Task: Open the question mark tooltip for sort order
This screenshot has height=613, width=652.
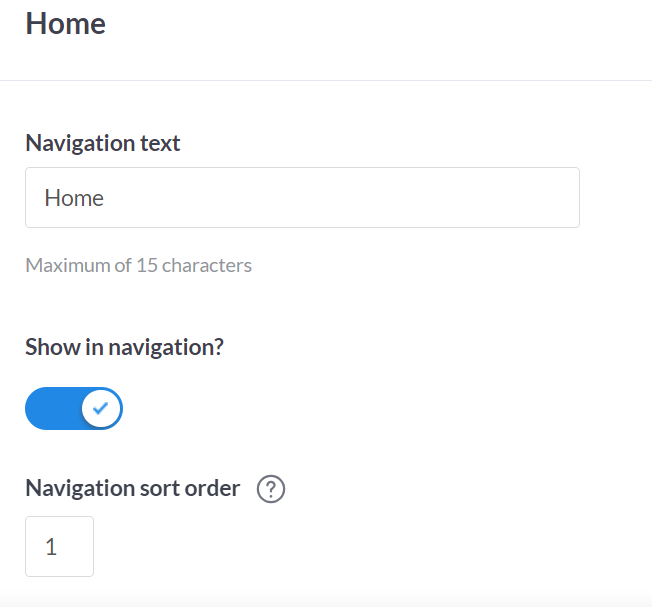Action: click(271, 489)
